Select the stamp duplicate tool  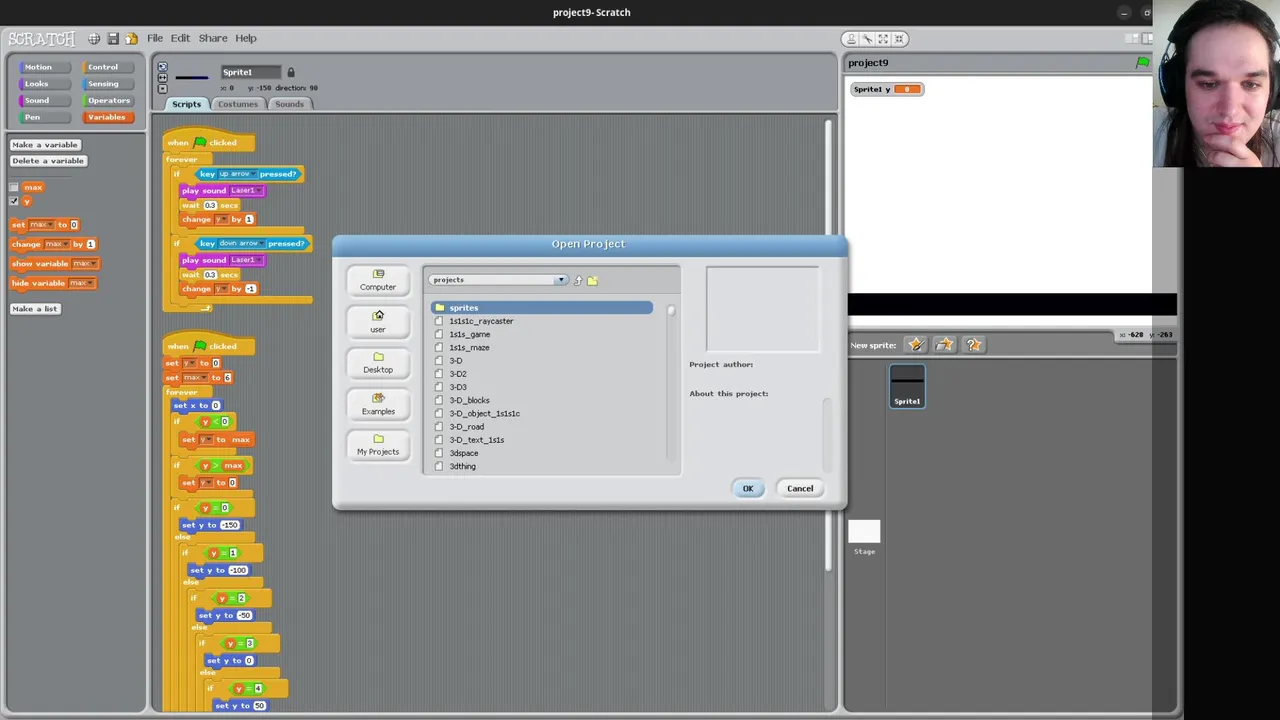pyautogui.click(x=851, y=39)
